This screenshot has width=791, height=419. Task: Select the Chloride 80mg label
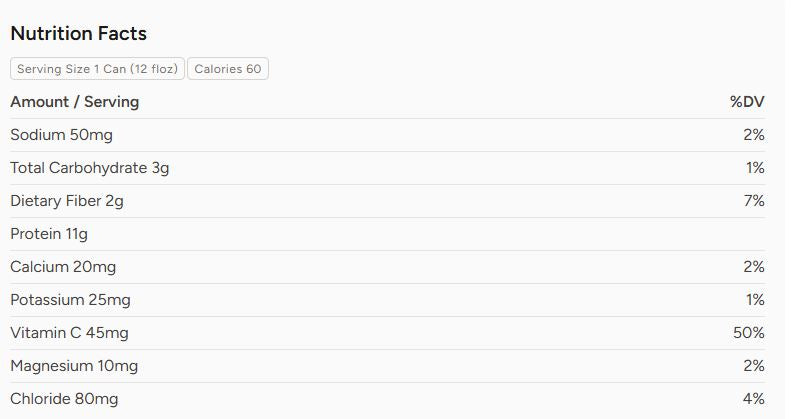64,399
